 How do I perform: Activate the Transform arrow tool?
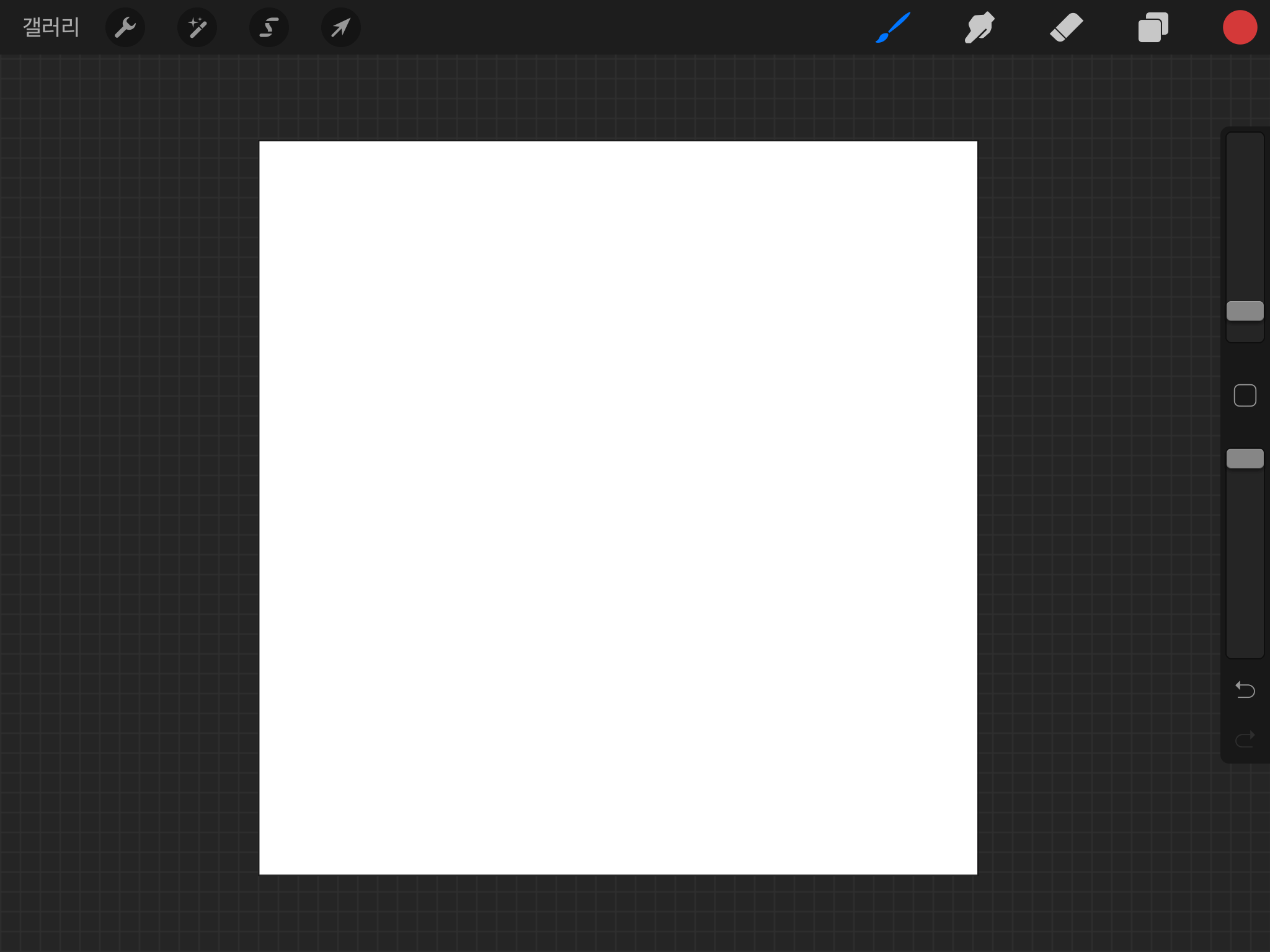340,27
